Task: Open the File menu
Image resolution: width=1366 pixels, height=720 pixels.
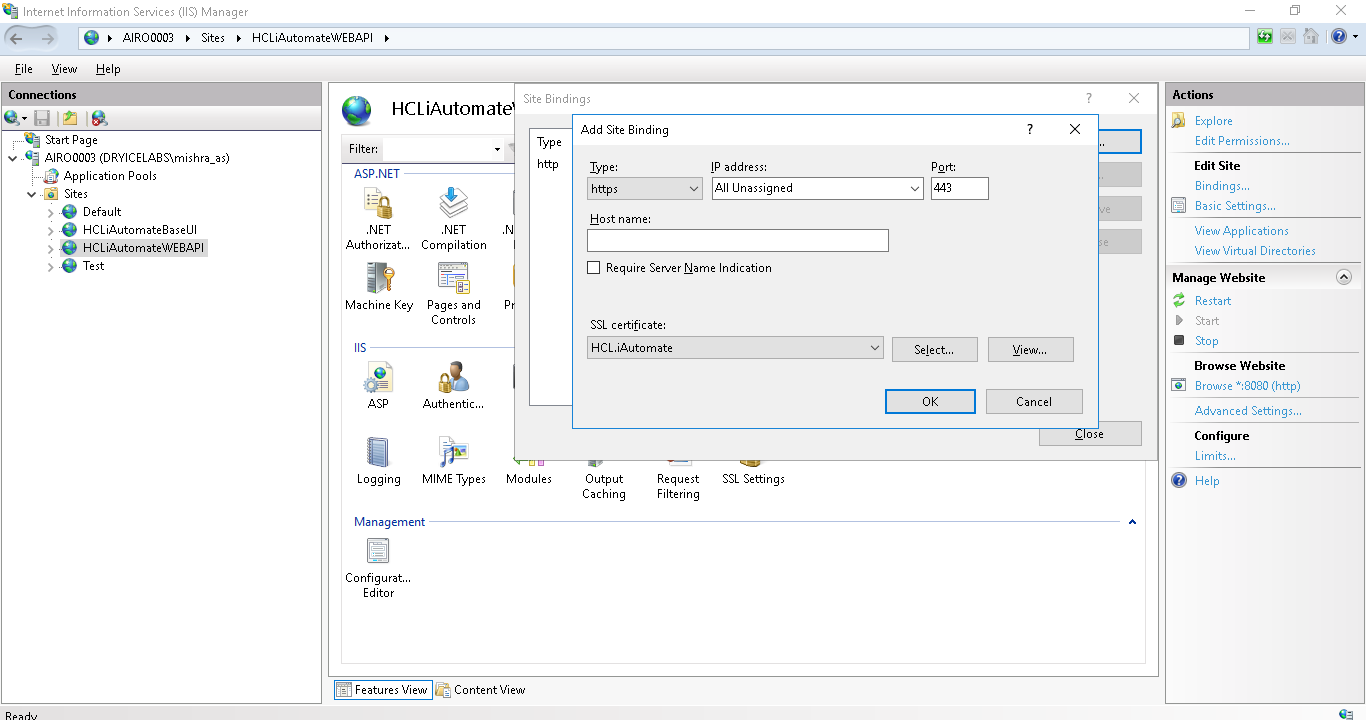Action: (x=24, y=69)
